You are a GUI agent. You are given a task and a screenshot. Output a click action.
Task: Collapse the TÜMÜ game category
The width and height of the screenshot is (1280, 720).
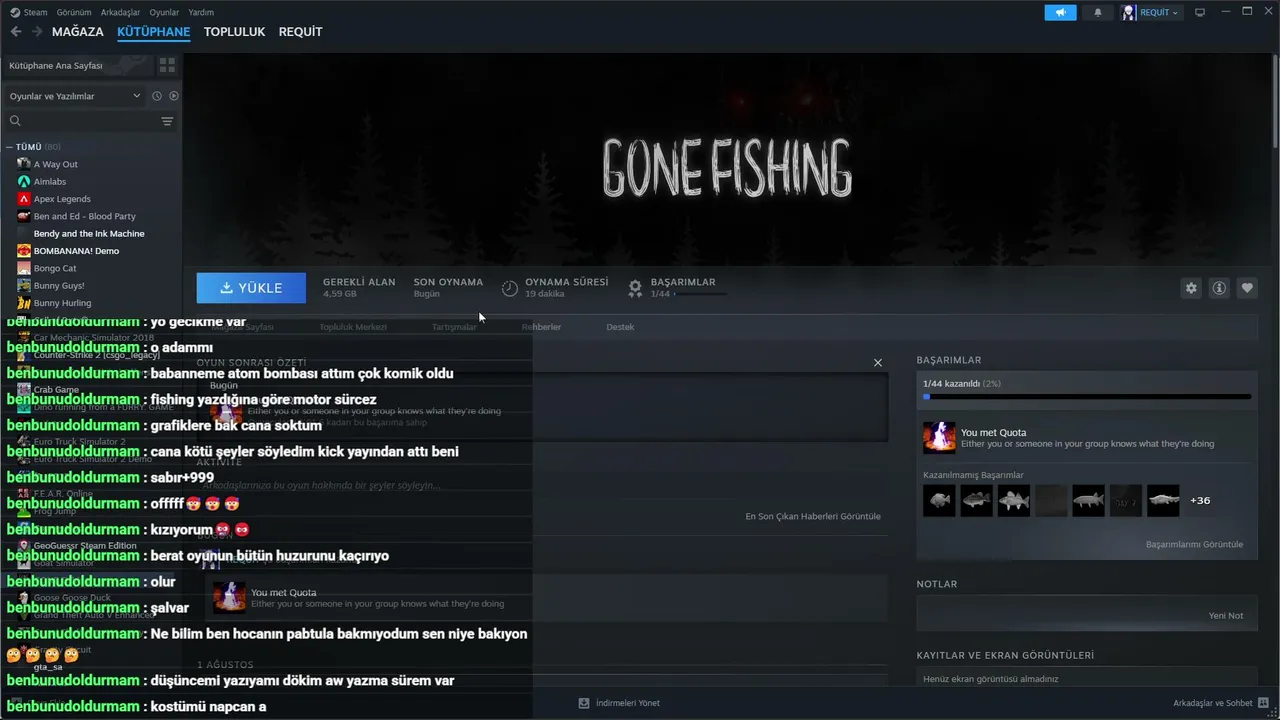[10, 147]
